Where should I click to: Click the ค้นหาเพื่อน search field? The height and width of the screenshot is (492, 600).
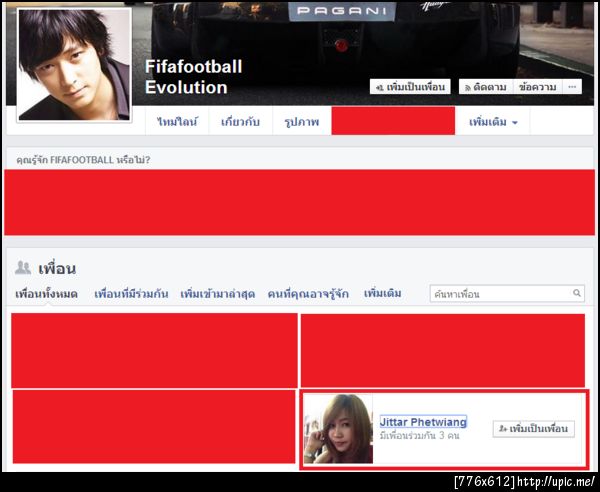tap(507, 293)
